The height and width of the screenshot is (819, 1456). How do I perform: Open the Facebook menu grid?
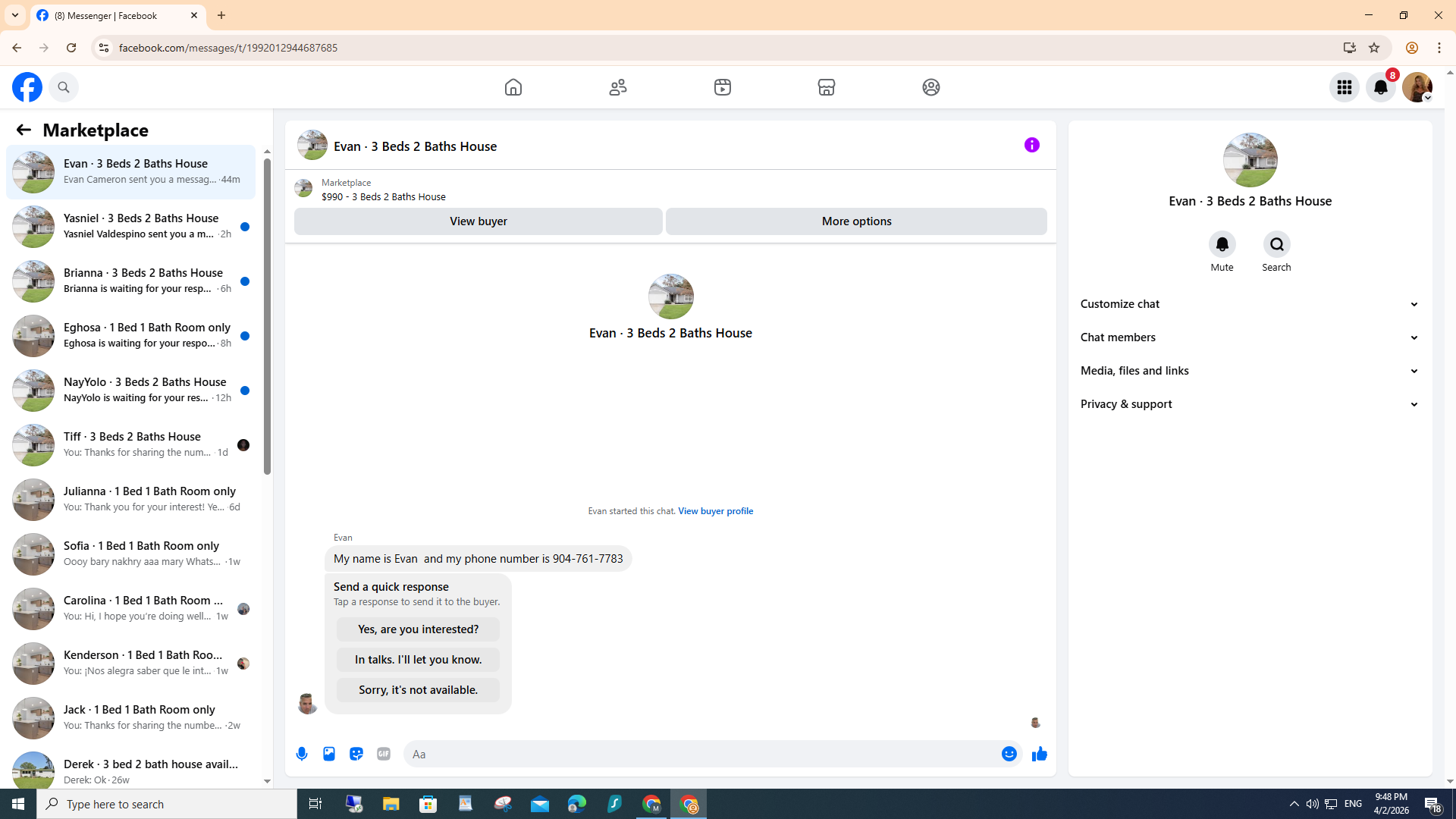tap(1345, 87)
